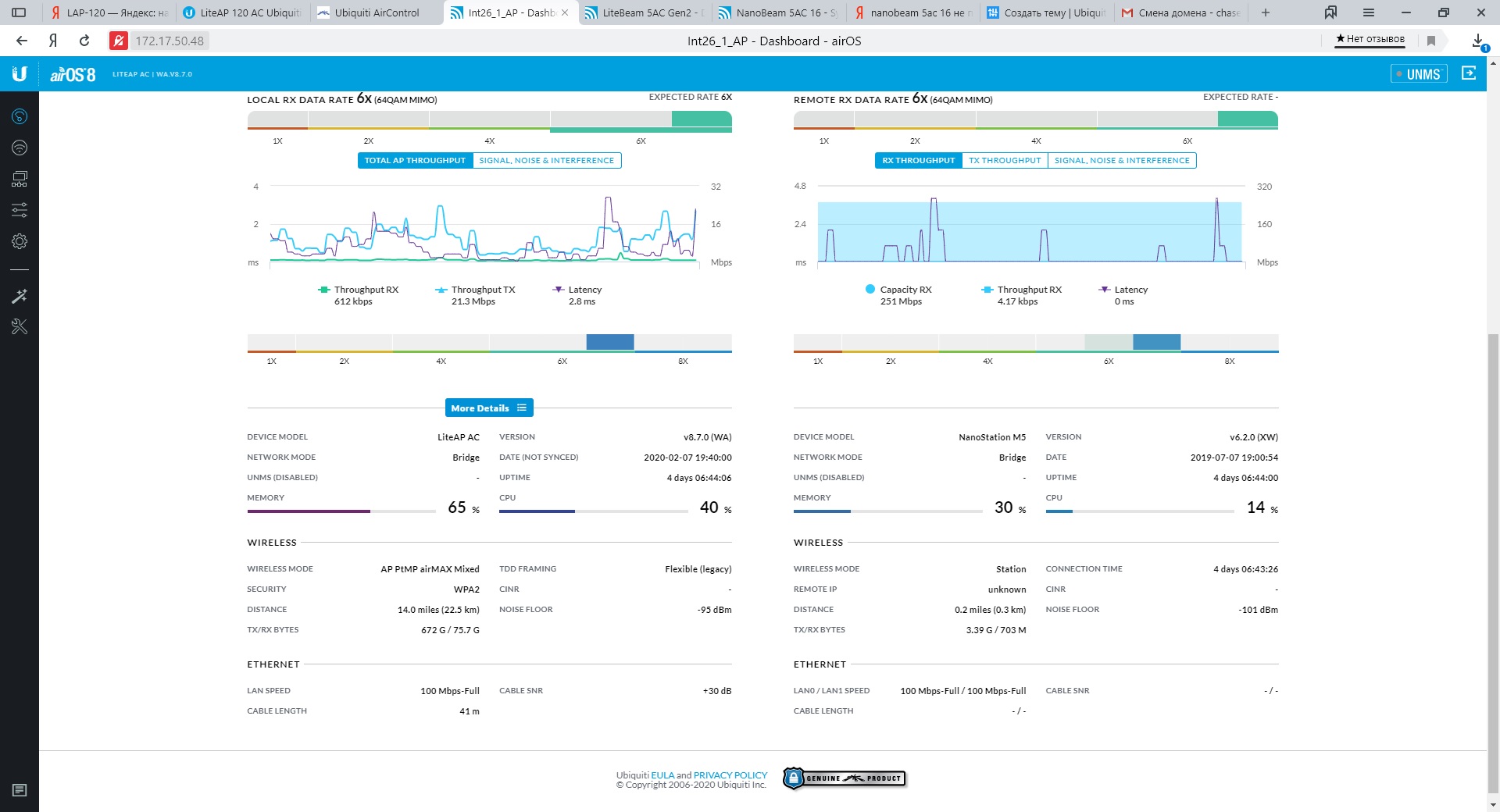This screenshot has width=1500, height=812.
Task: Click the remote RX data rate bar
Action: [1036, 120]
